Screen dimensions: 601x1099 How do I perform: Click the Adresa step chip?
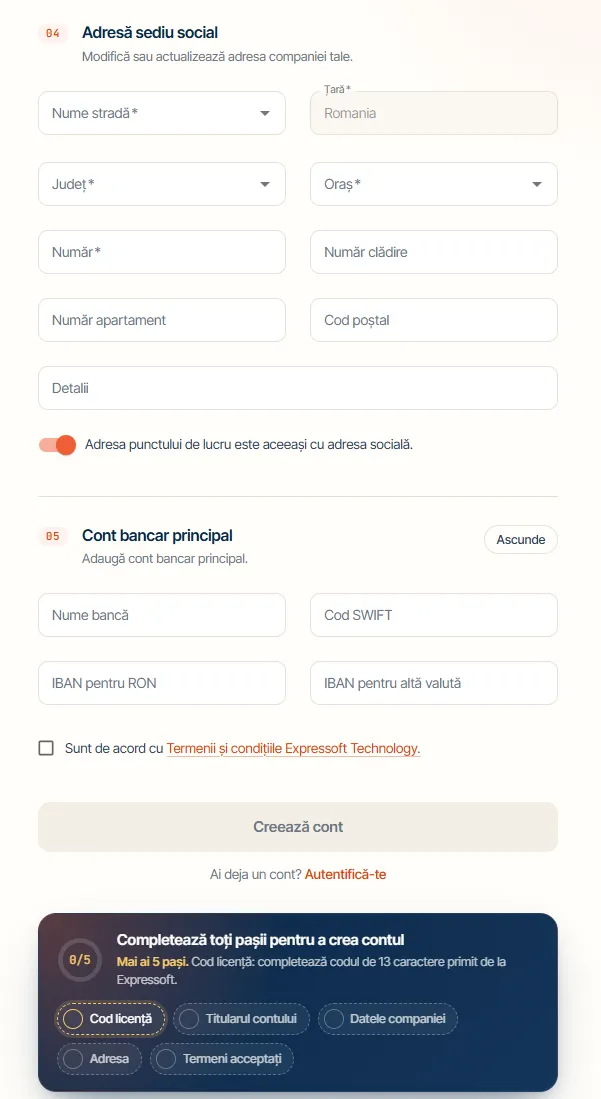tap(99, 1058)
